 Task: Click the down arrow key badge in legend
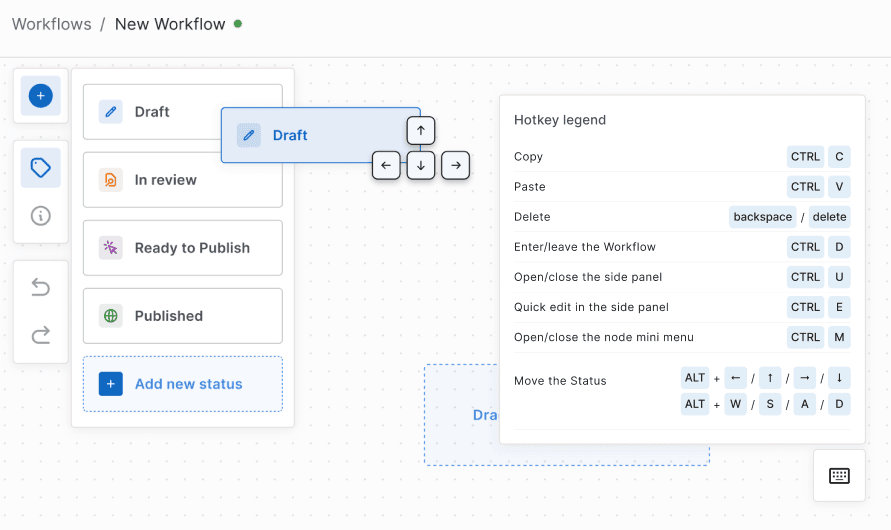click(839, 378)
